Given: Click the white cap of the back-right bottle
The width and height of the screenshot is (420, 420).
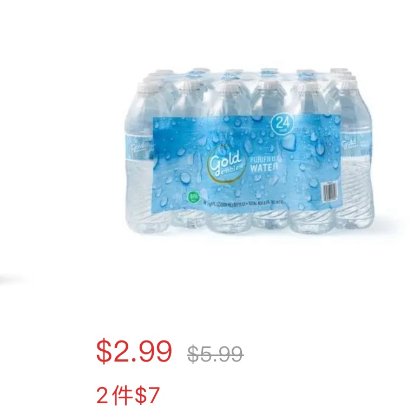Looking at the screenshot, I should coord(339,71).
